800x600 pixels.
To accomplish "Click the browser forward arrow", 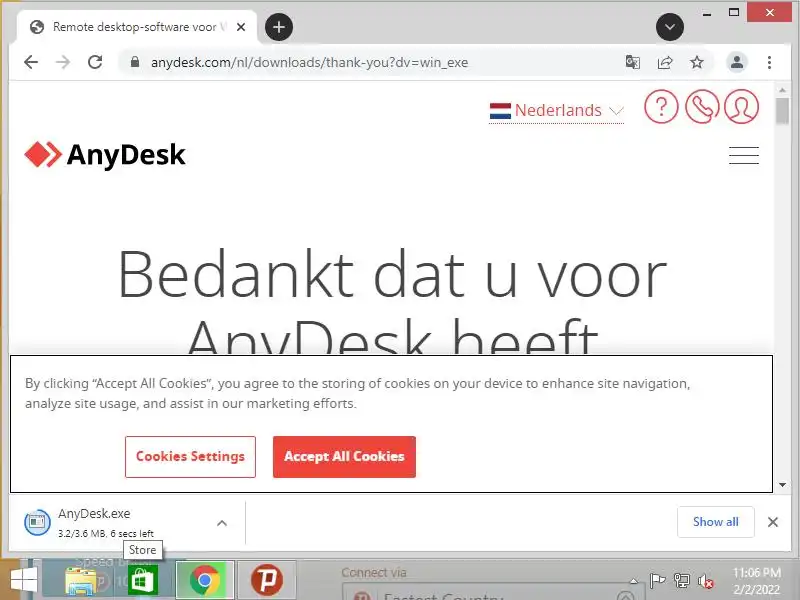I will pyautogui.click(x=63, y=62).
